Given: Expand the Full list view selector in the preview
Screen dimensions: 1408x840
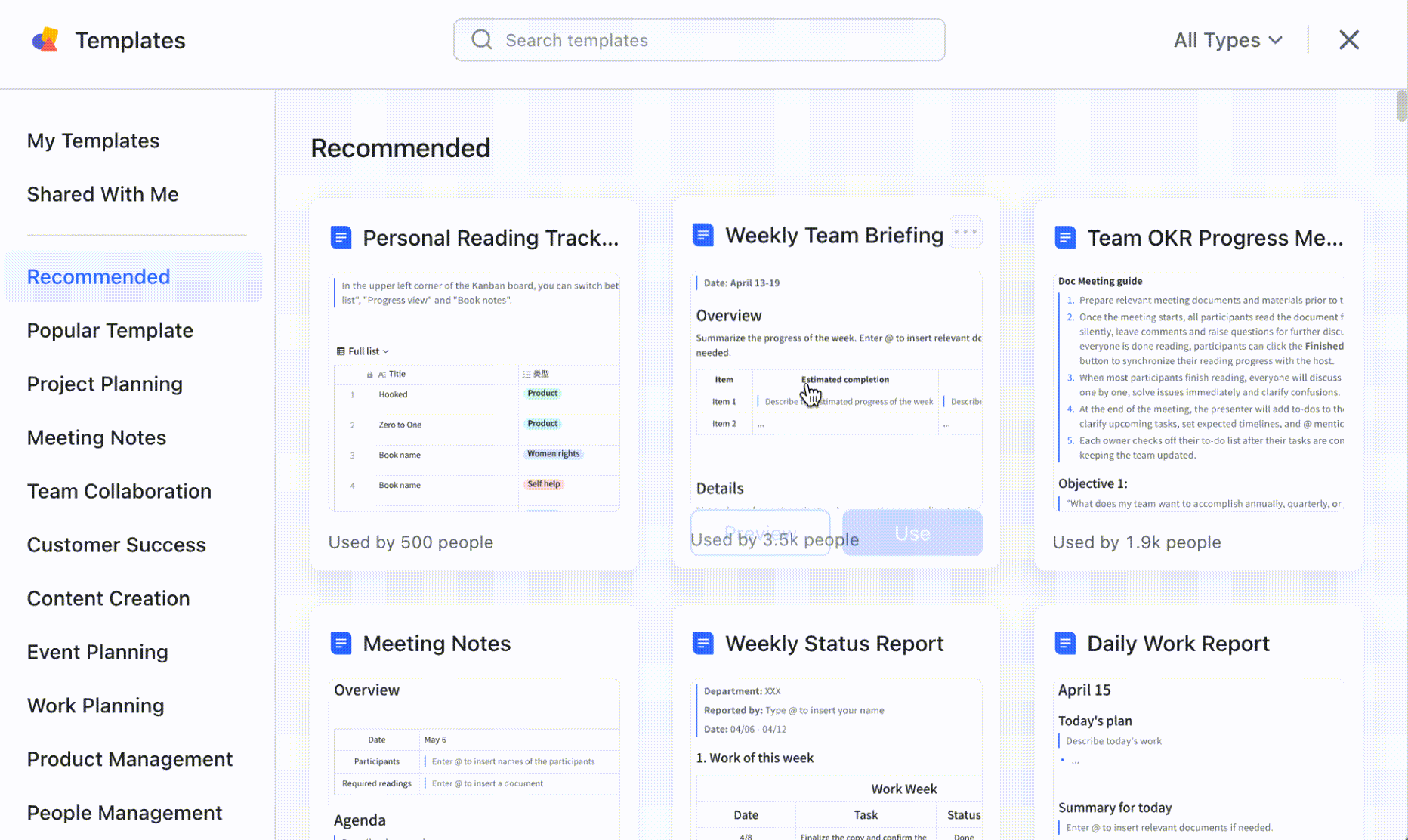Looking at the screenshot, I should 363,351.
